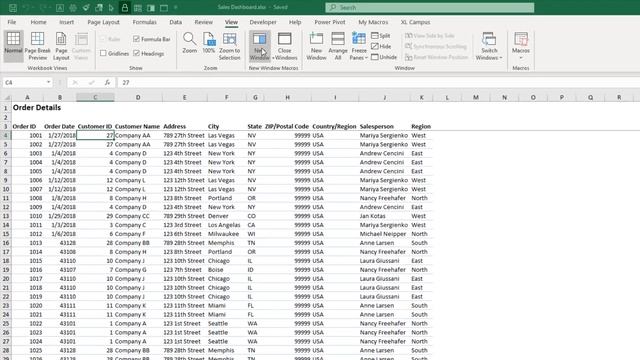Click the formula bar showing 27

point(379,82)
